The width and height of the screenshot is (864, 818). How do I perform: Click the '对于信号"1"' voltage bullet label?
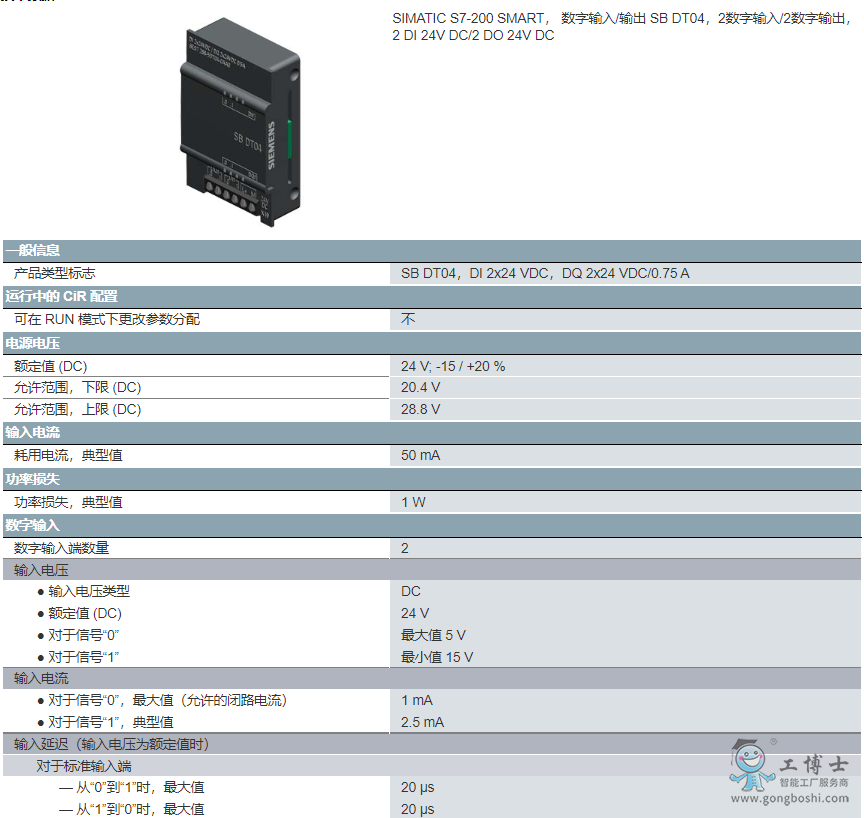pos(84,657)
